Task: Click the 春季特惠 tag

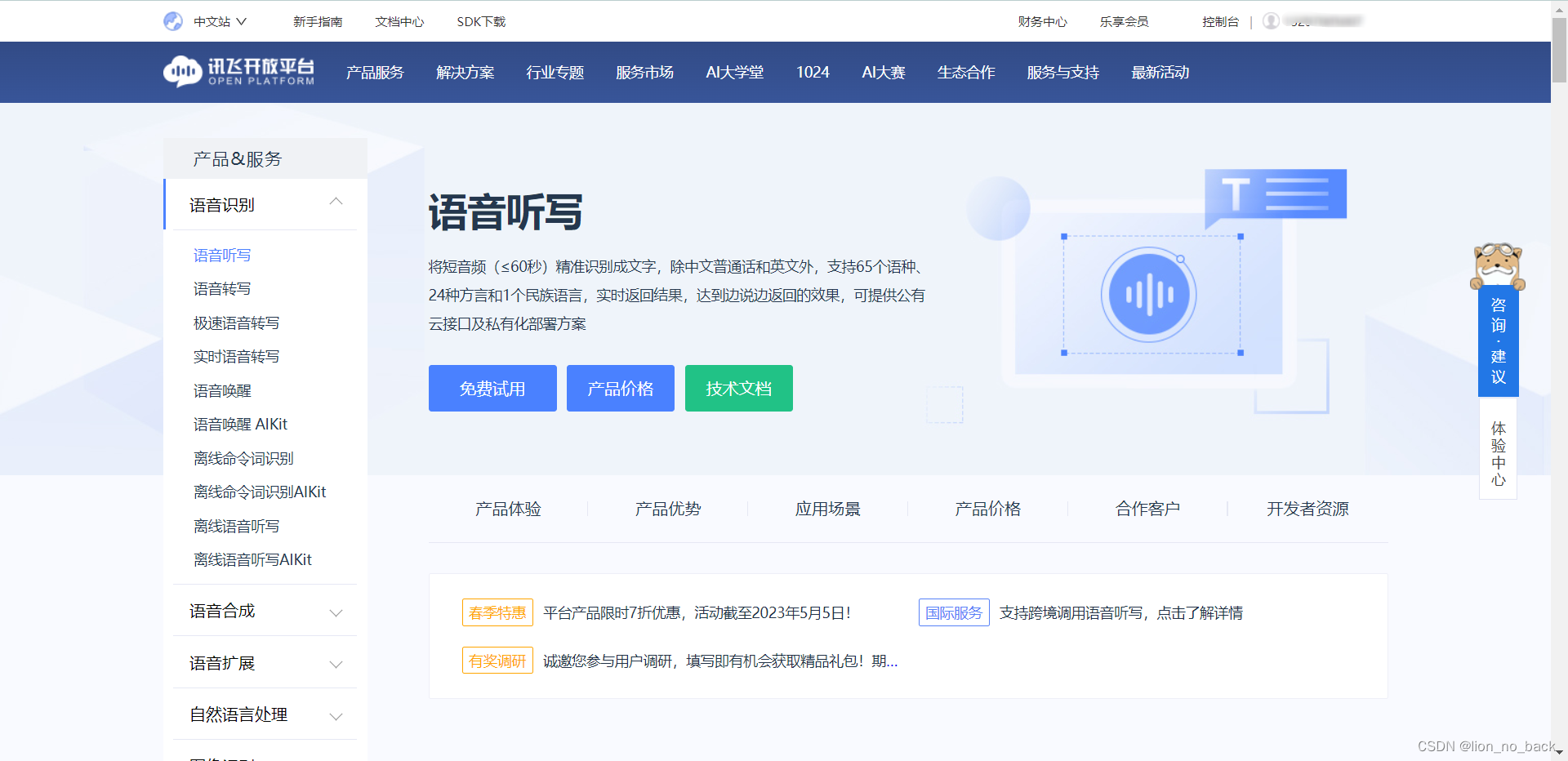Action: [497, 612]
